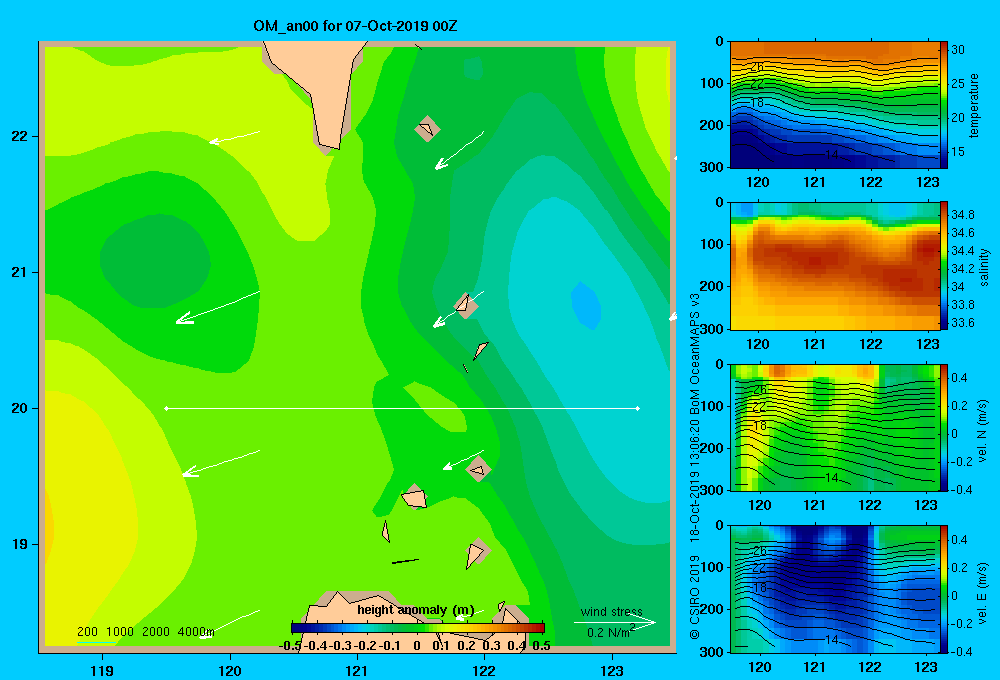Click the temperature color scale bar
Image resolution: width=1000 pixels, height=680 pixels.
tap(944, 105)
